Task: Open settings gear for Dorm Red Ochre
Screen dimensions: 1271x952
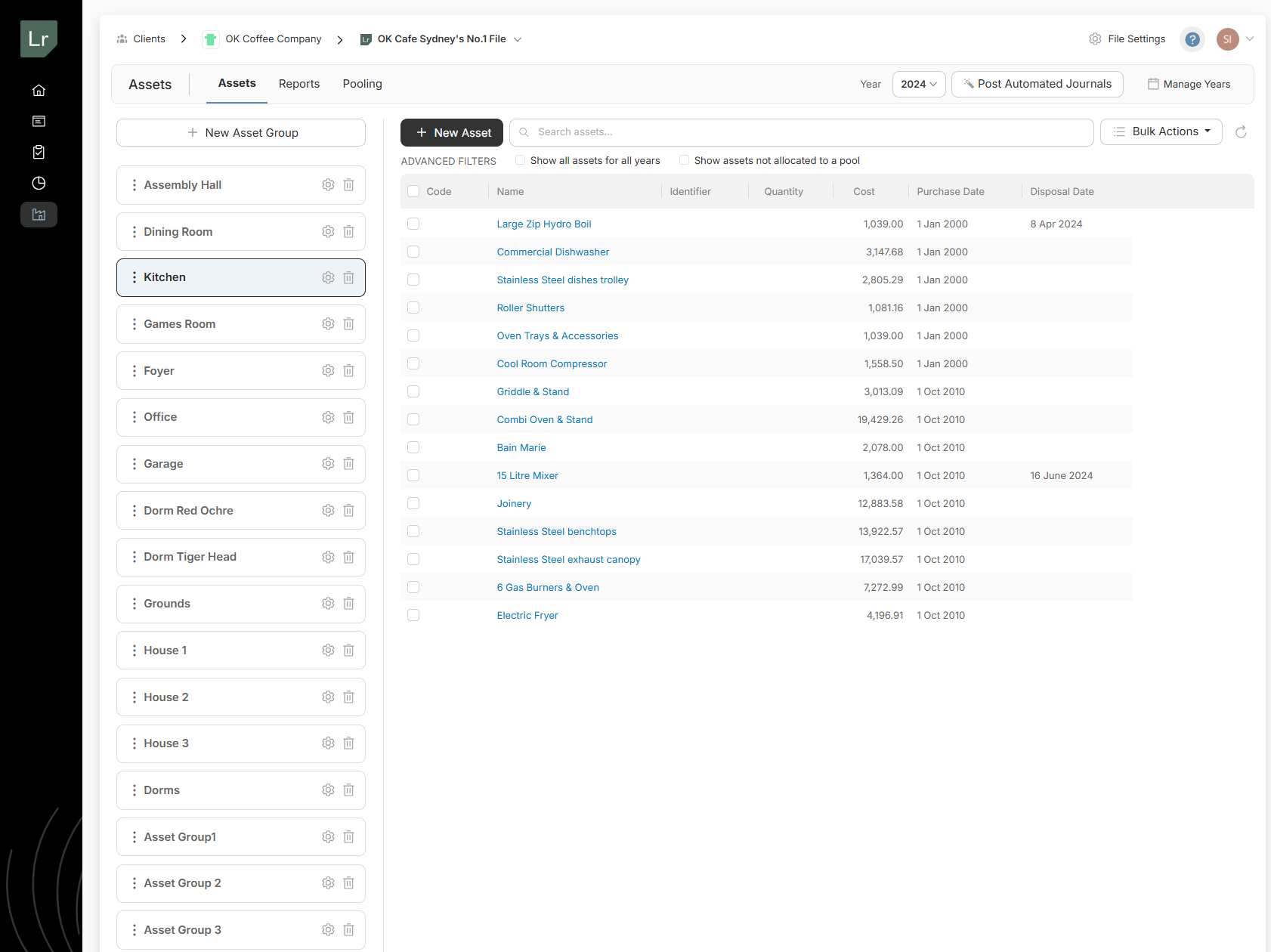Action: pos(328,511)
